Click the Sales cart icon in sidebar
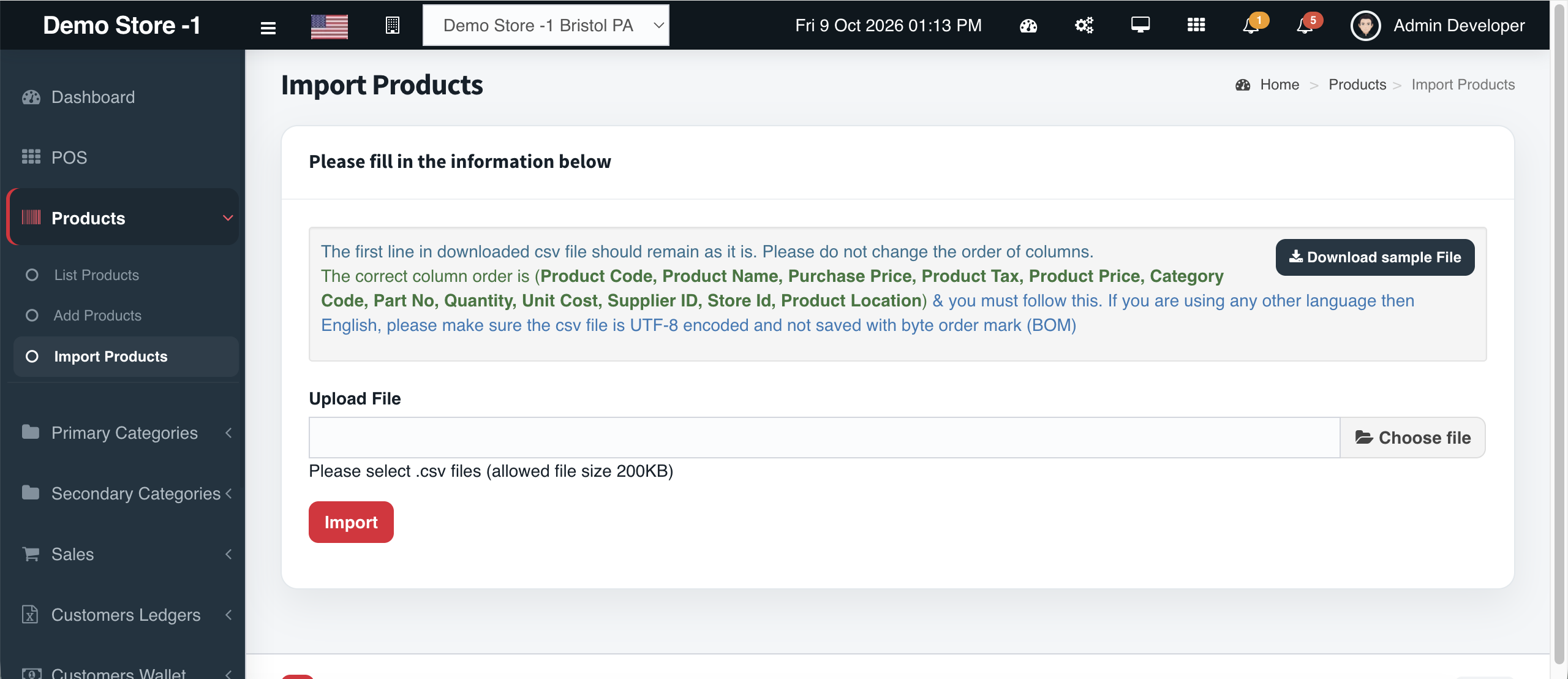1568x679 pixels. coord(31,554)
